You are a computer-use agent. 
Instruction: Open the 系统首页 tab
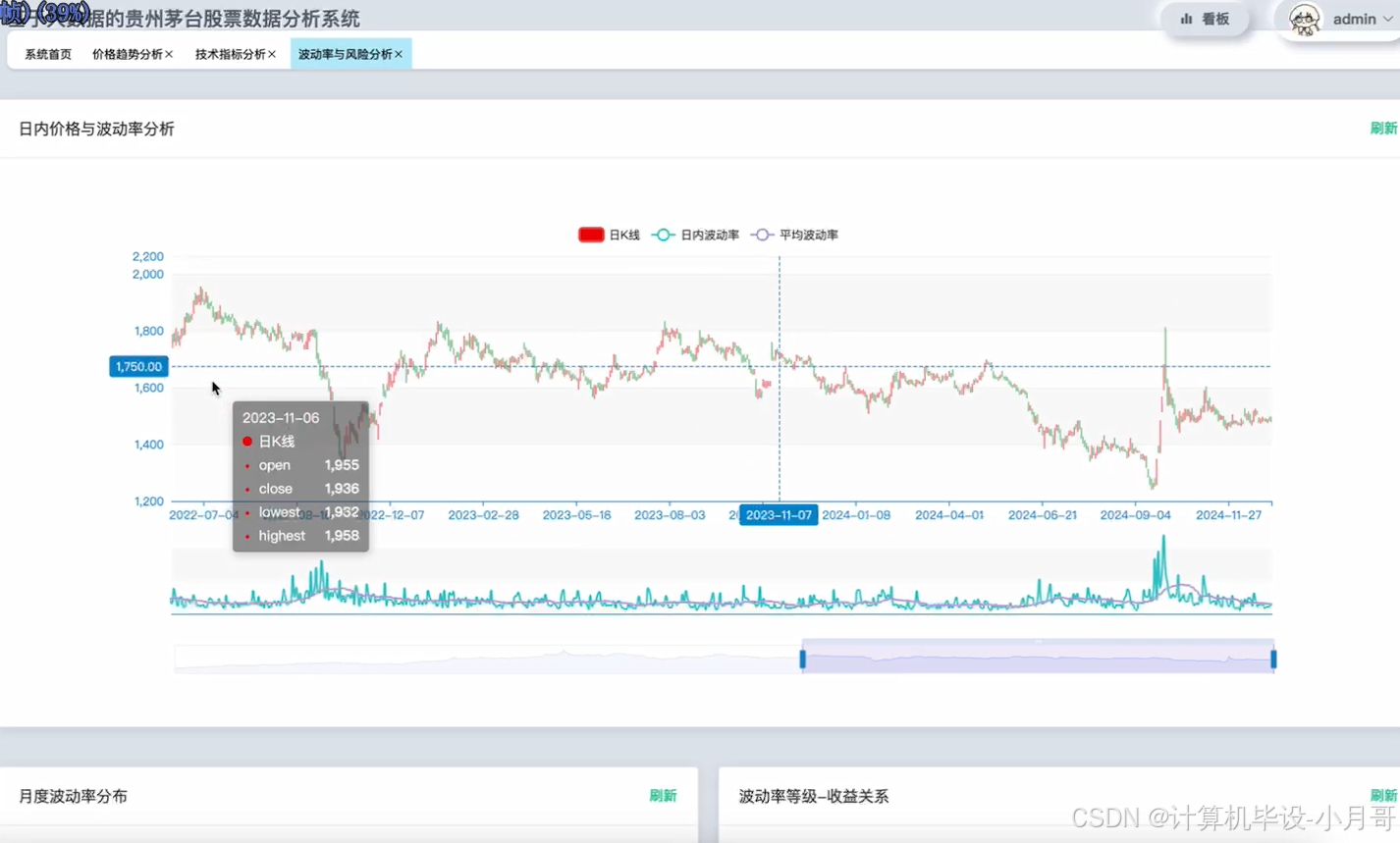(48, 55)
